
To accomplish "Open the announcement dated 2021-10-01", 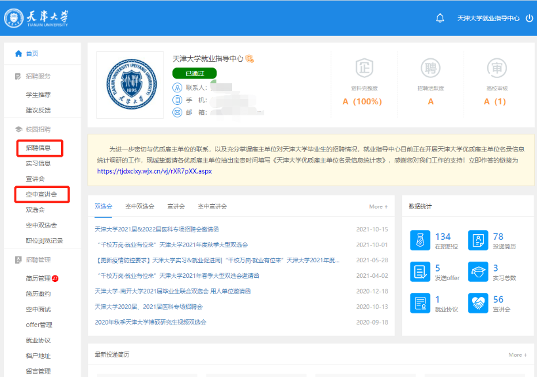I will (173, 244).
